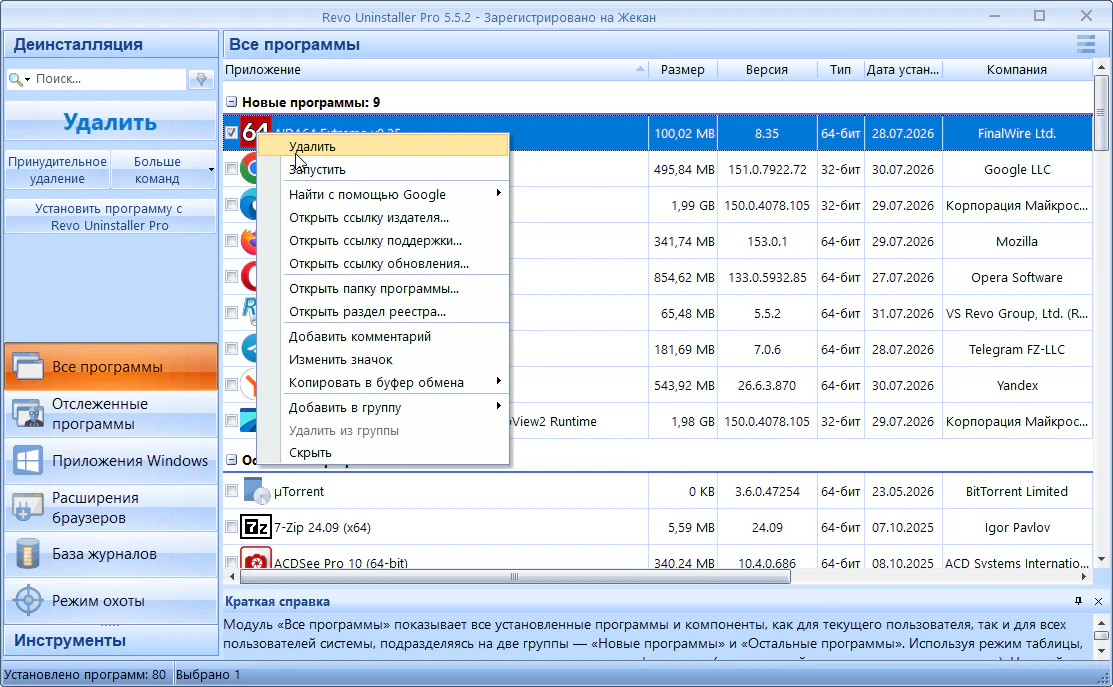Click Установить программу с Revo Uninstaller Pro
Screen dimensions: 1113x687
pos(110,216)
